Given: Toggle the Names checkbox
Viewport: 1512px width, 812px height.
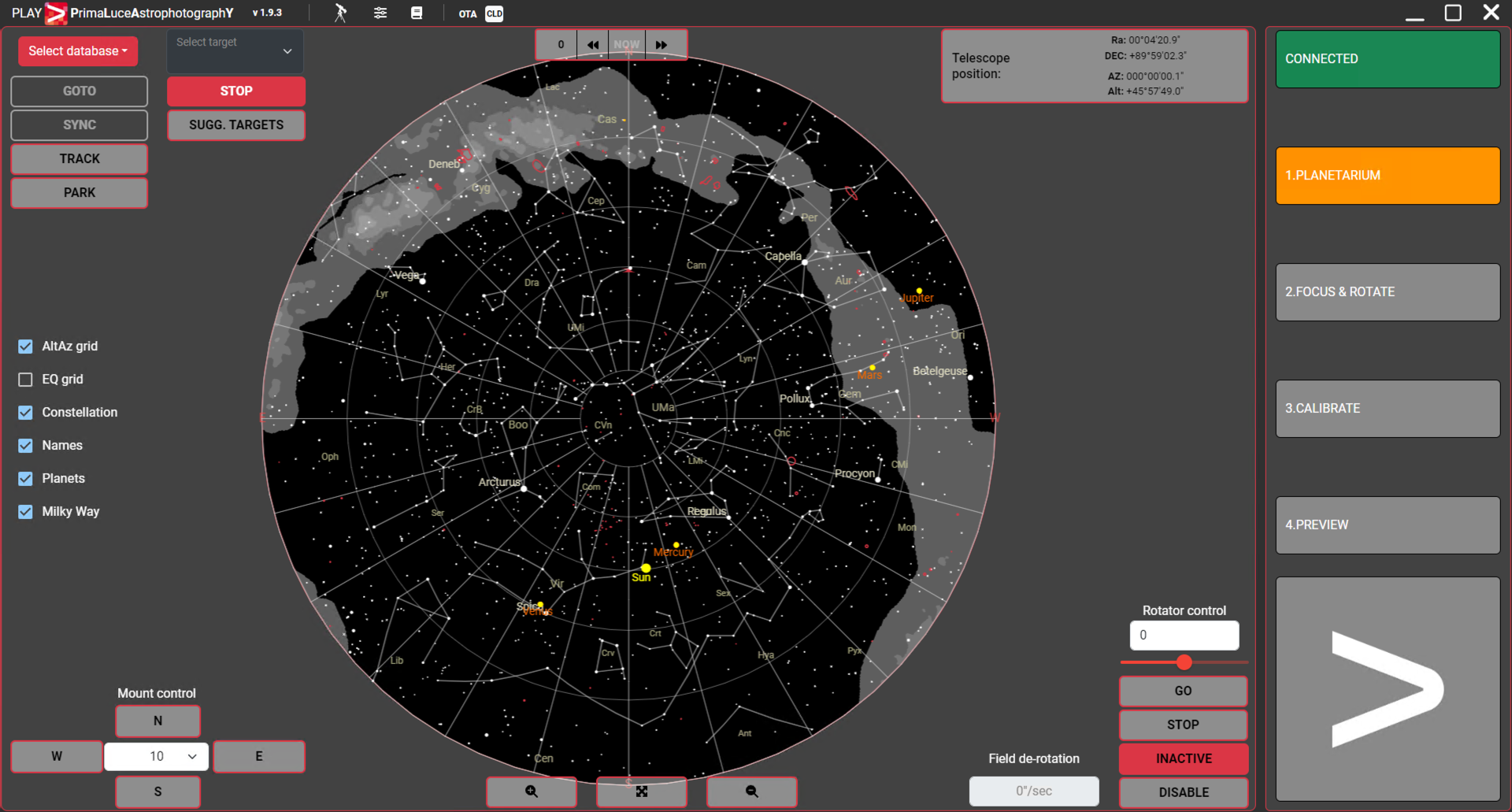Looking at the screenshot, I should [x=25, y=446].
